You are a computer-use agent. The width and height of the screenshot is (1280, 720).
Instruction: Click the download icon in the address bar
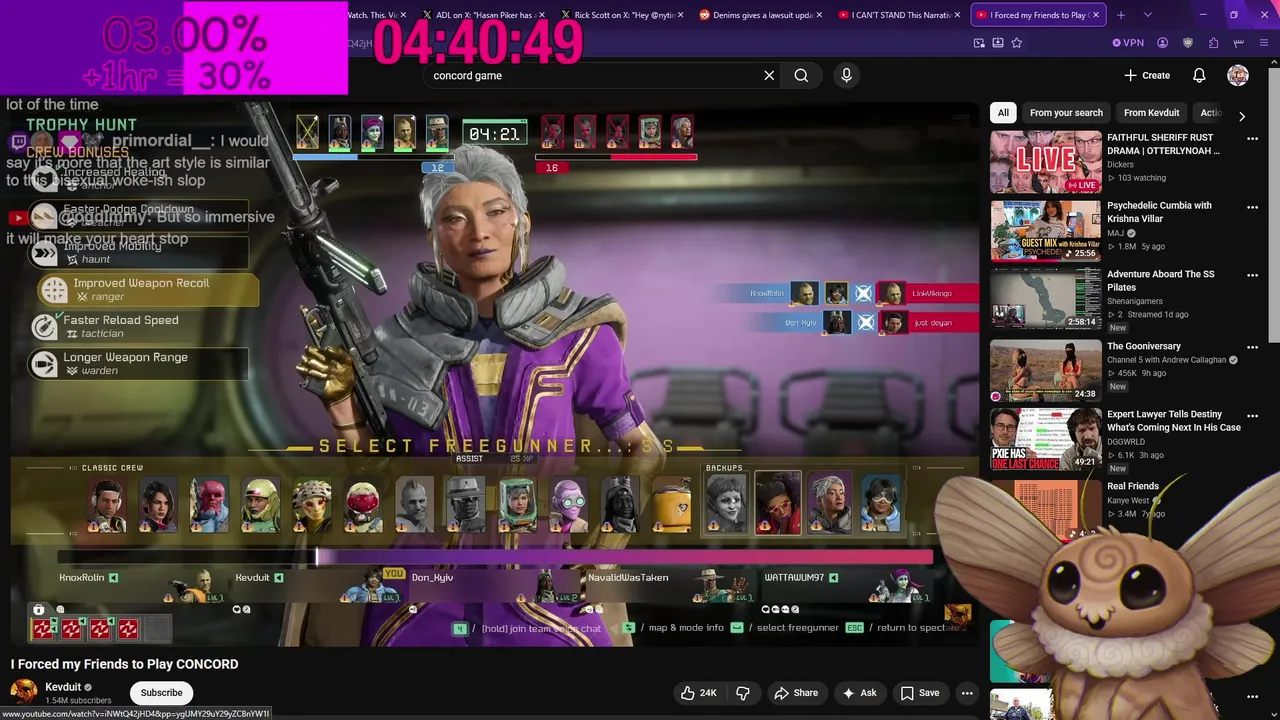pyautogui.click(x=998, y=43)
